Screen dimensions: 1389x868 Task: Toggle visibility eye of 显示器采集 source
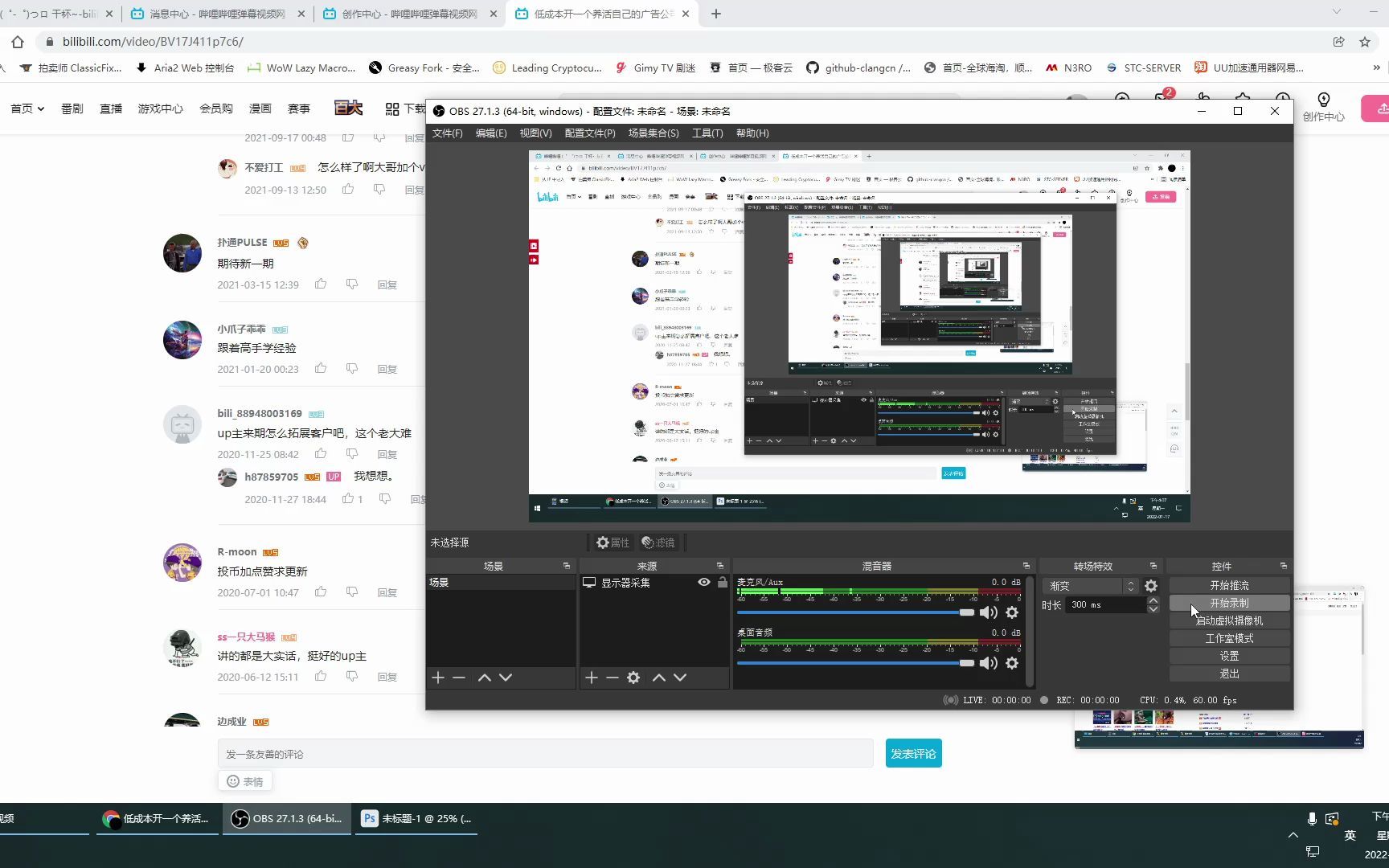tap(704, 583)
